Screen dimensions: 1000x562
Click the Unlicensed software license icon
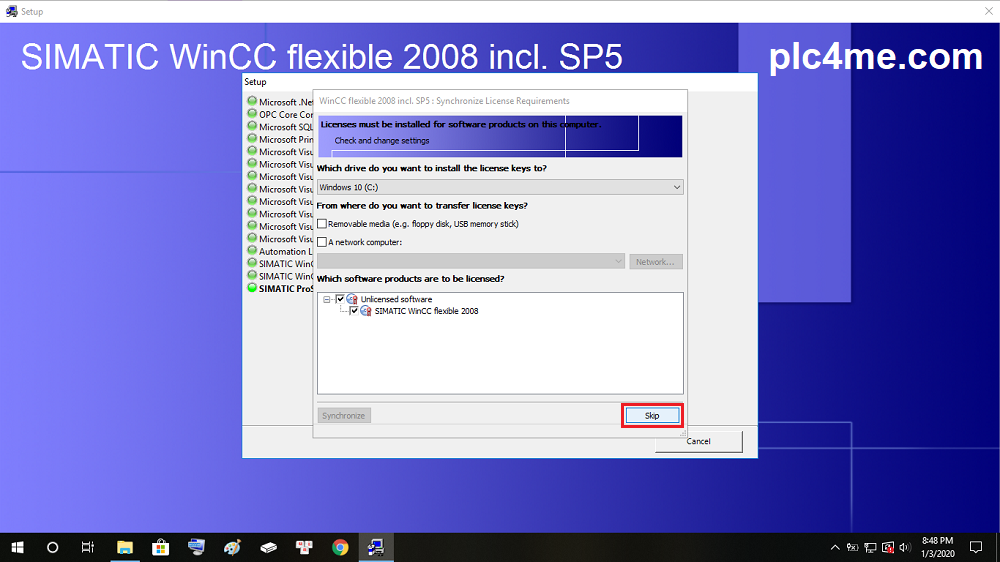pos(352,299)
